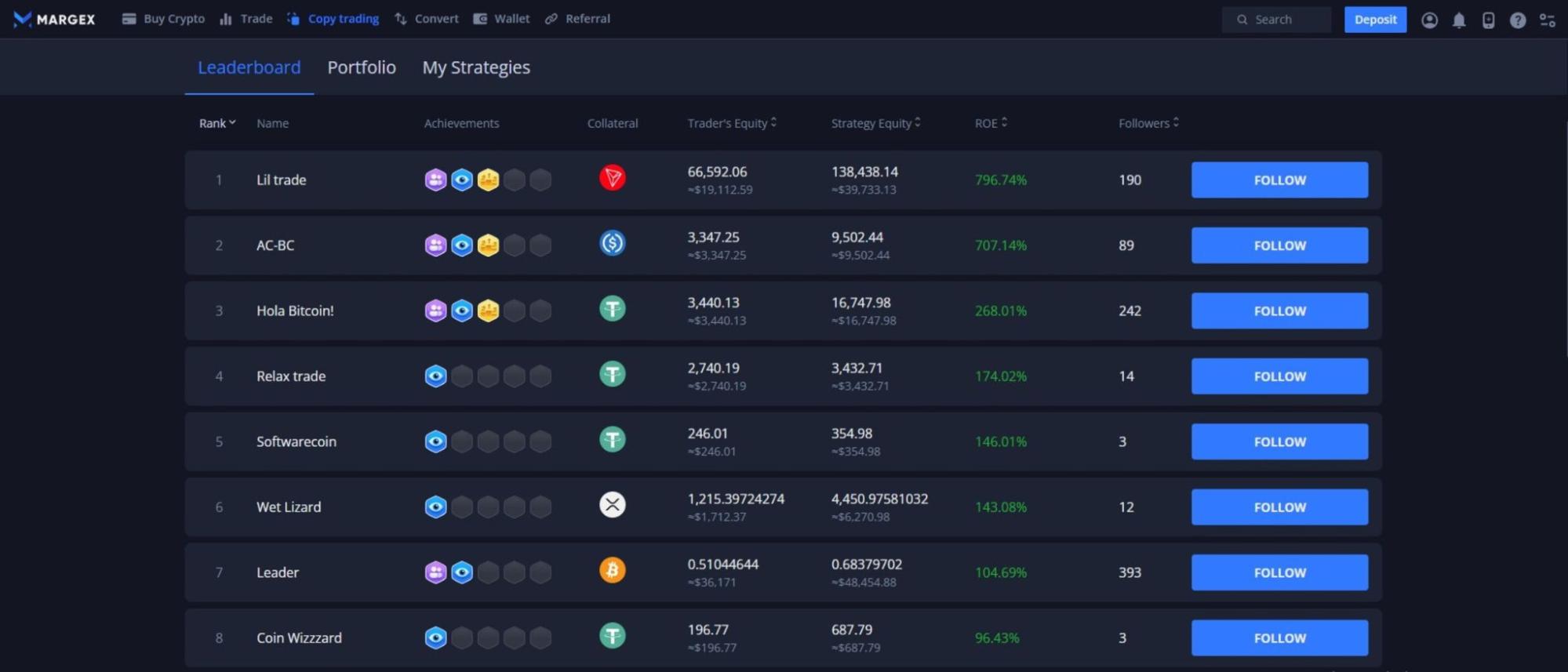This screenshot has width=1568, height=672.
Task: Open the help question mark icon
Action: 1518,20
